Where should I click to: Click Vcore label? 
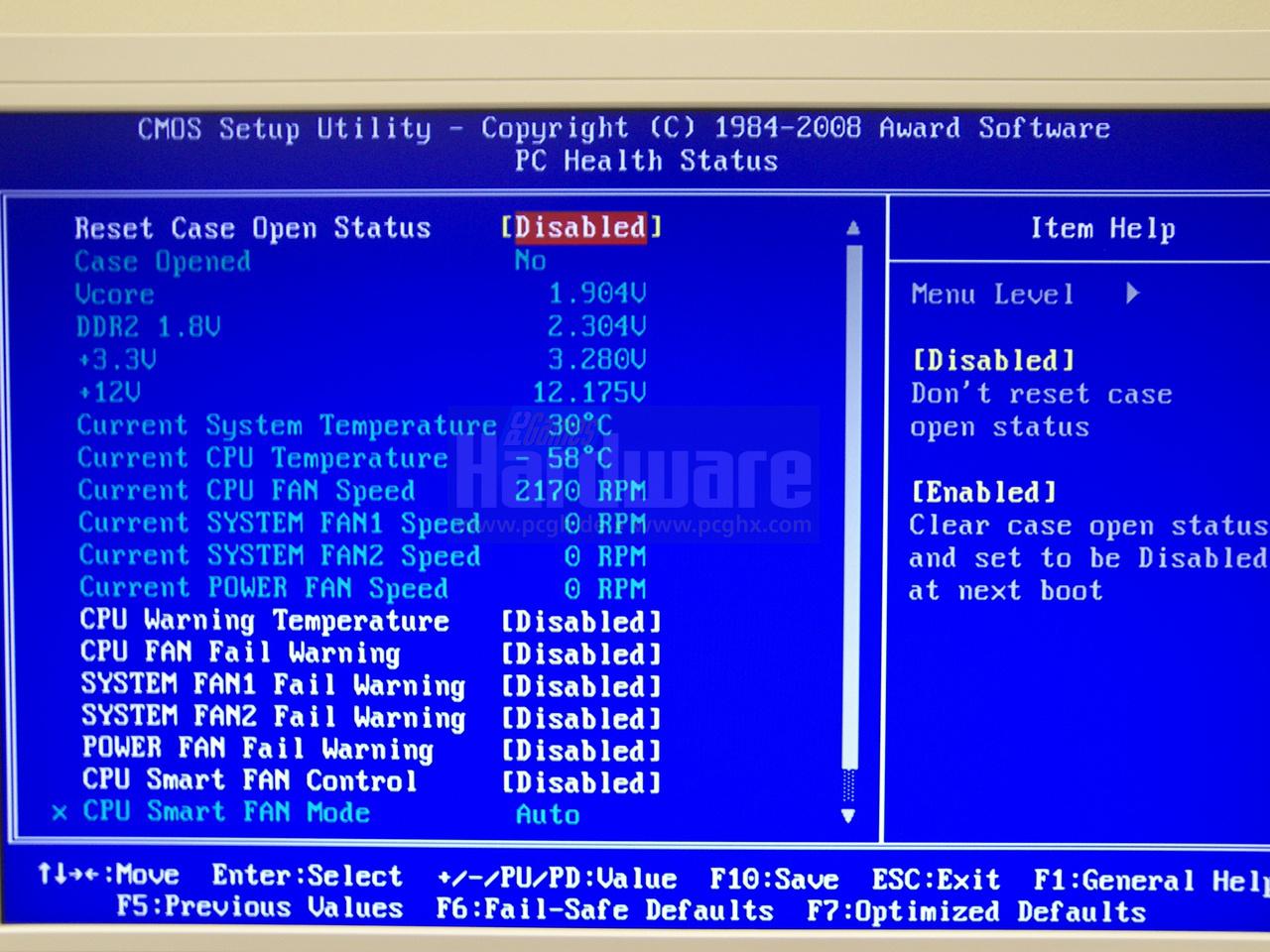click(115, 295)
